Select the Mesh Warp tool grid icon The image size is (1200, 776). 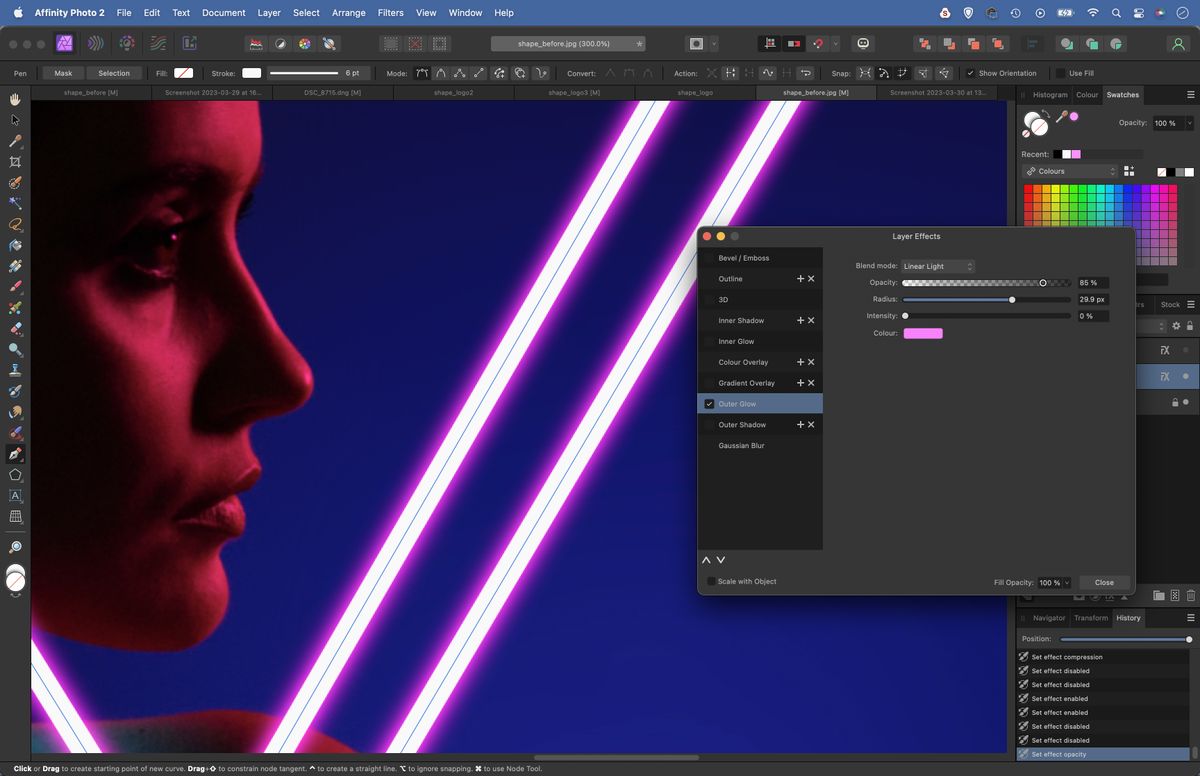click(15, 516)
